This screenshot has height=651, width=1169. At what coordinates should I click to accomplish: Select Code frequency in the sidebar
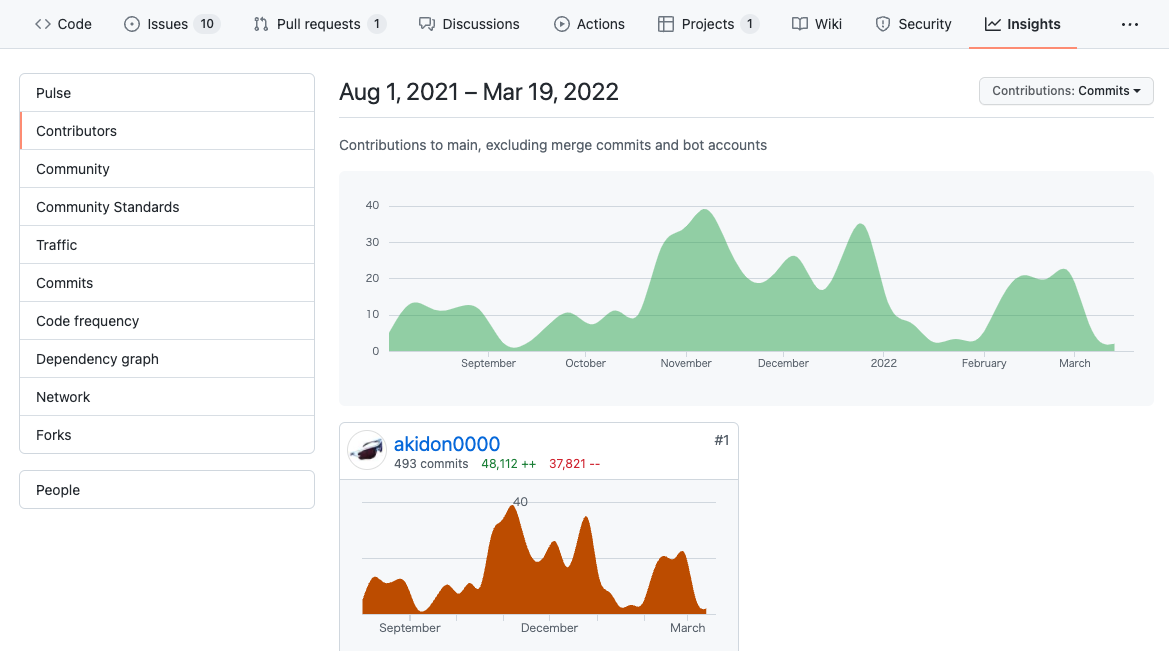(x=167, y=321)
